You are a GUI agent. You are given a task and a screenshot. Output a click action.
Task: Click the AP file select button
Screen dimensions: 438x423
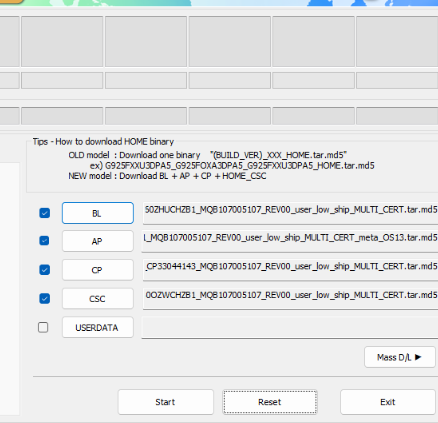coord(98,241)
